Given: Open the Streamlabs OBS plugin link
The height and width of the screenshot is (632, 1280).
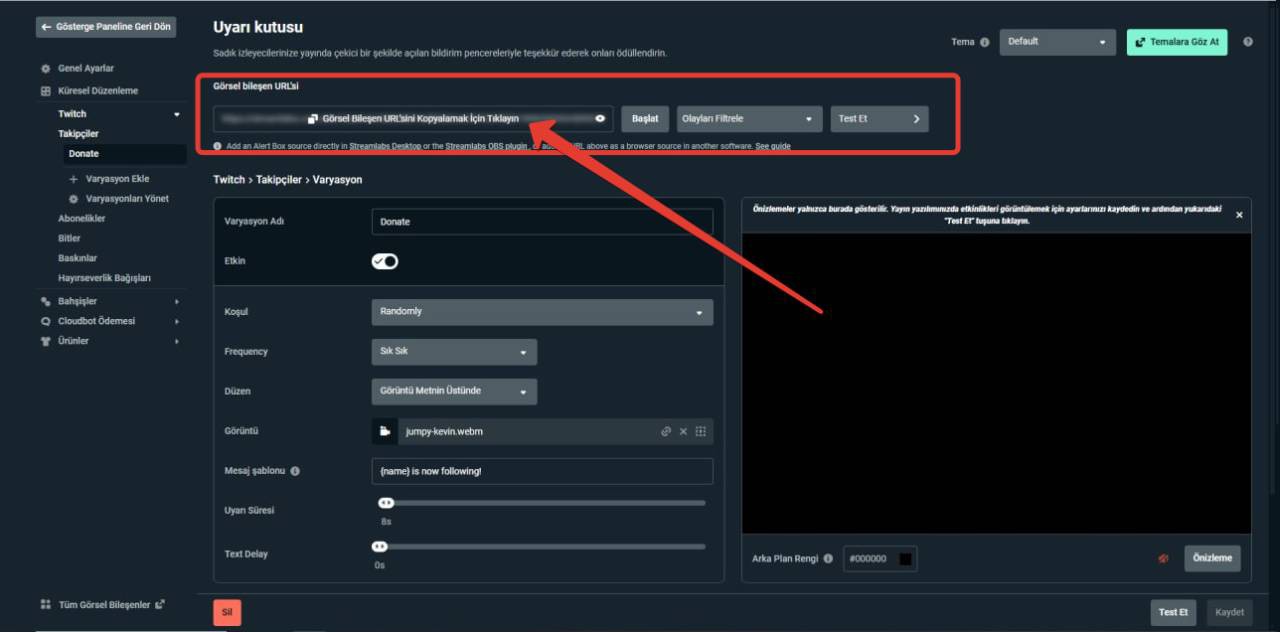Looking at the screenshot, I should coord(487,146).
